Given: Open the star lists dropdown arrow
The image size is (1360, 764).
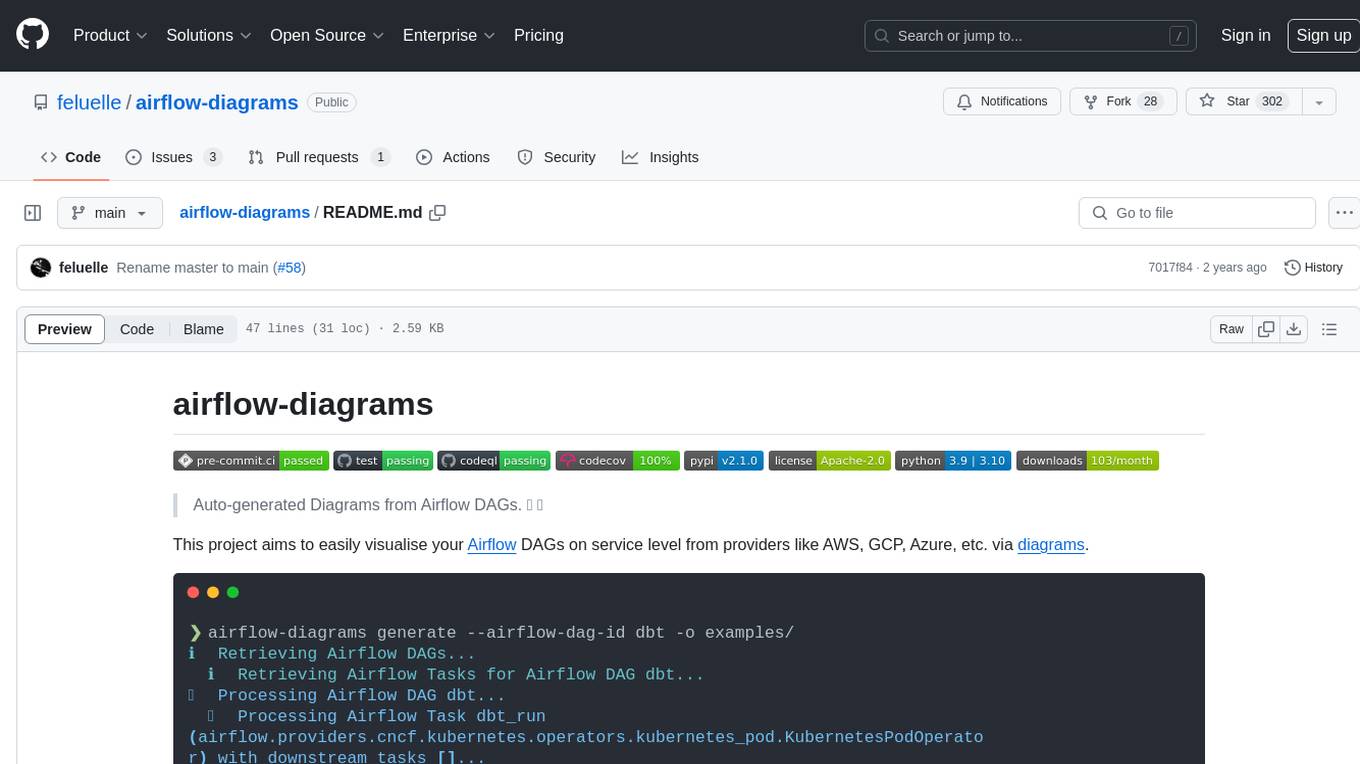Looking at the screenshot, I should [1319, 102].
